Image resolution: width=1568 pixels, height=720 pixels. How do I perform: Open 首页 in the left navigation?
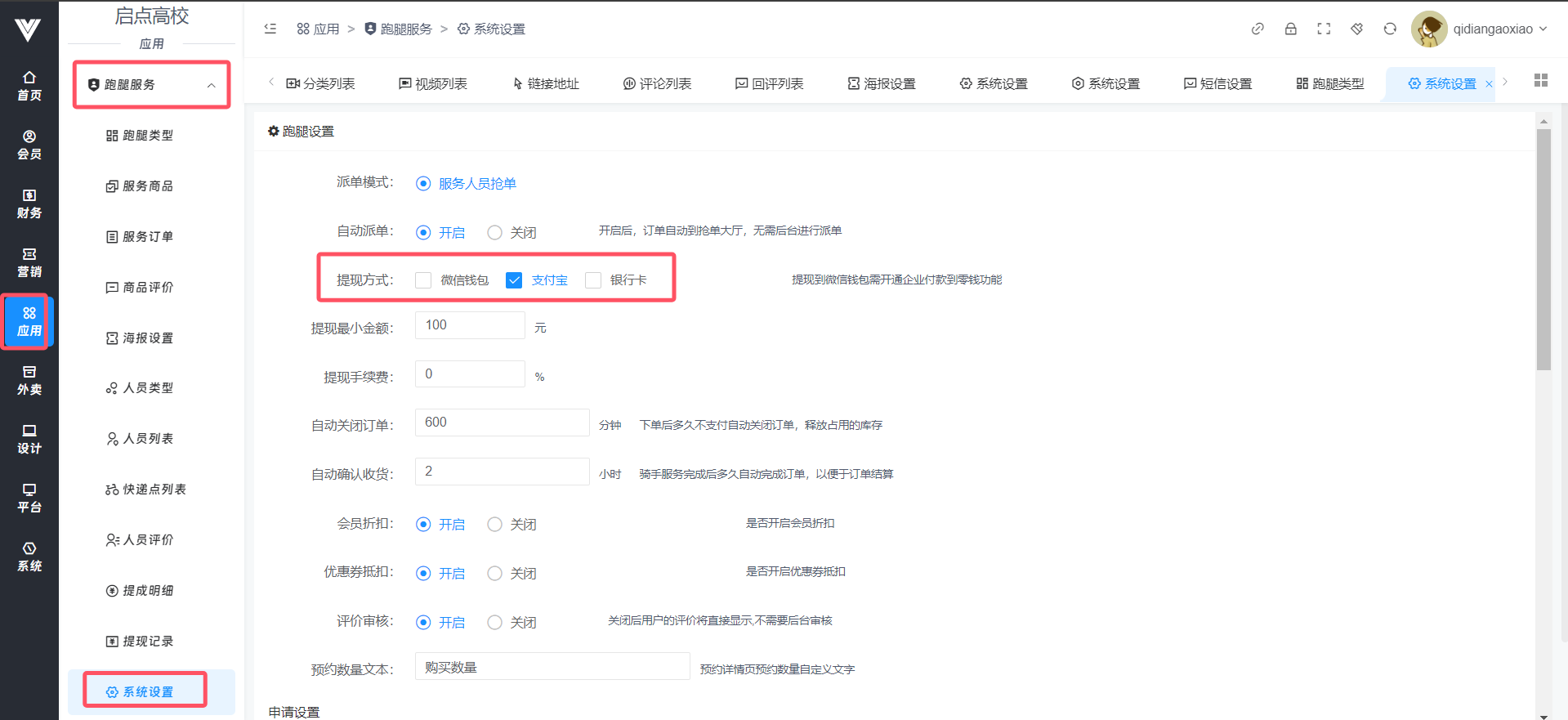[x=29, y=86]
